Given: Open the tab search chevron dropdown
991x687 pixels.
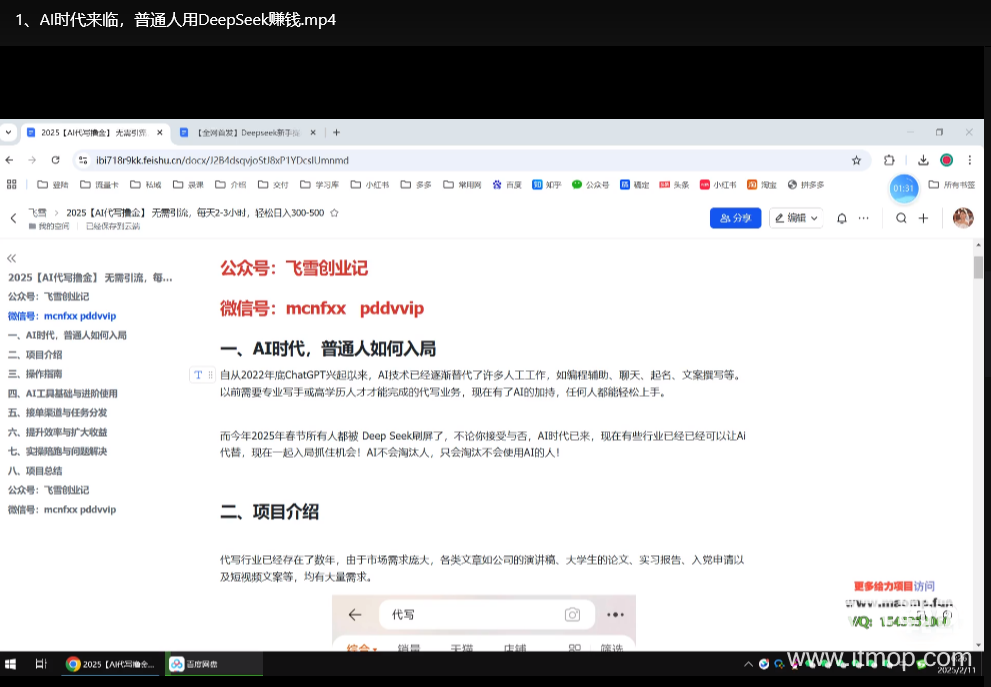Looking at the screenshot, I should (8, 133).
